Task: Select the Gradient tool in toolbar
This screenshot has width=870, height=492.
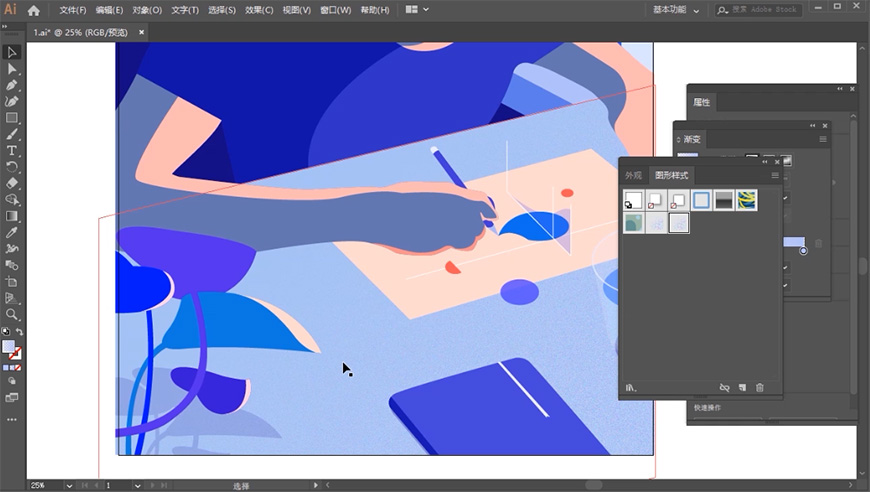Action: (x=11, y=216)
